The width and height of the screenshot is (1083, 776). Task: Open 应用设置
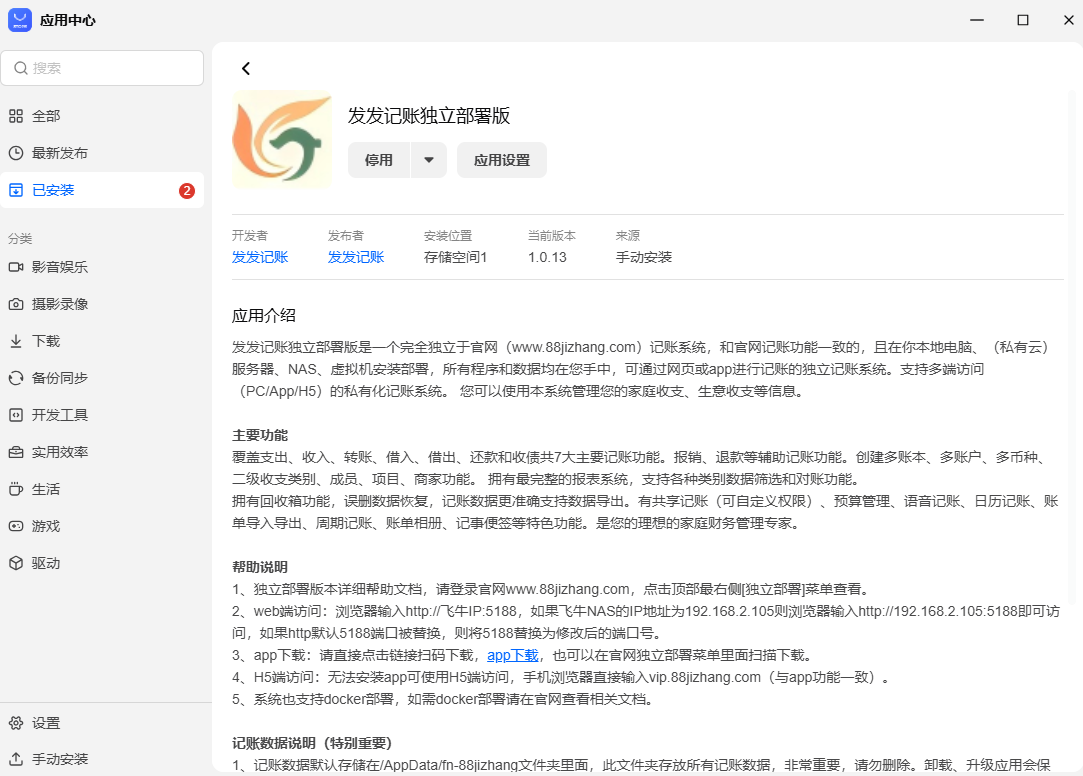pos(502,160)
